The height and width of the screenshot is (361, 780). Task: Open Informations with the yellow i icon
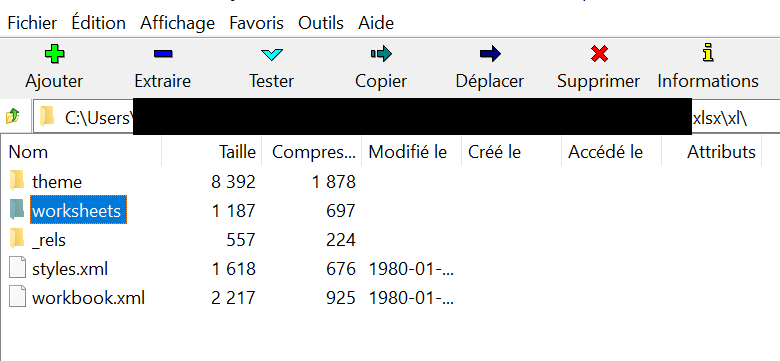(708, 53)
